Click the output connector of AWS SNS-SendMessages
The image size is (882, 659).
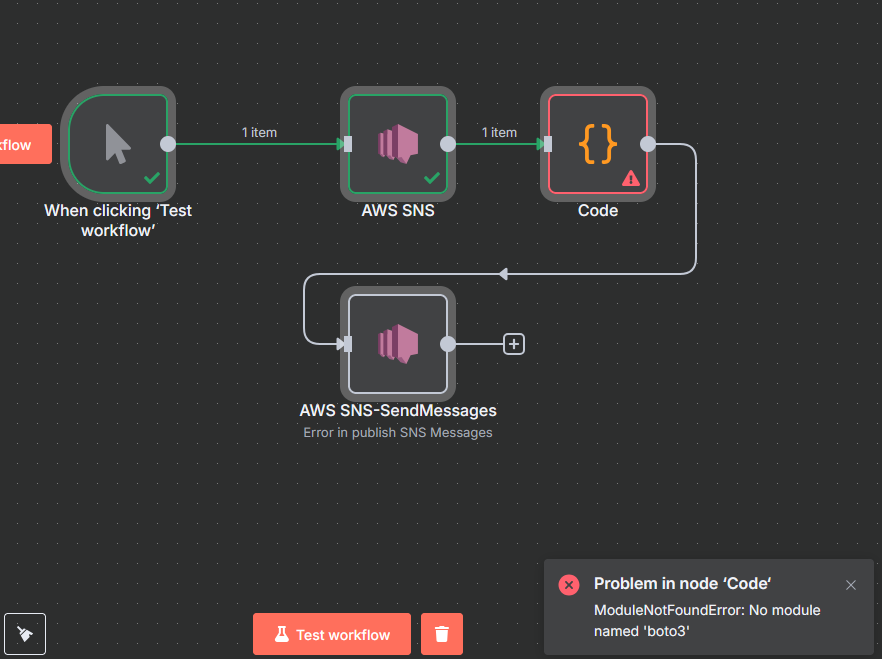tap(448, 344)
